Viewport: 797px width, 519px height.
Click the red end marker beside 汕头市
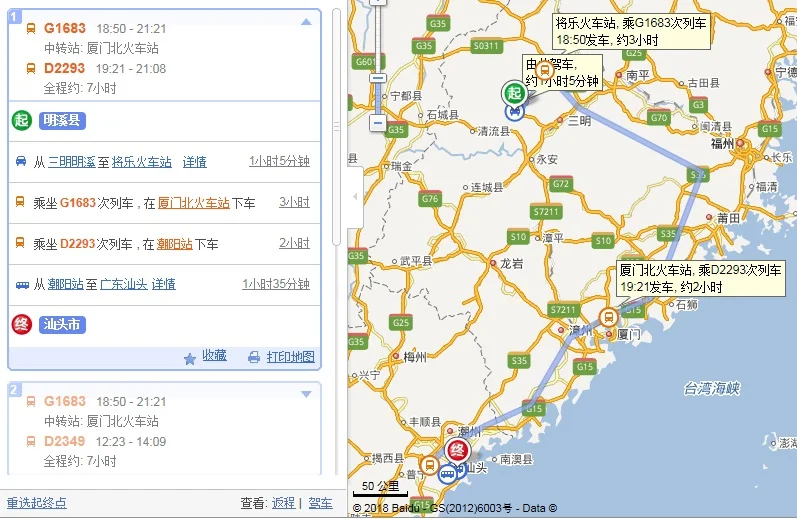21,324
